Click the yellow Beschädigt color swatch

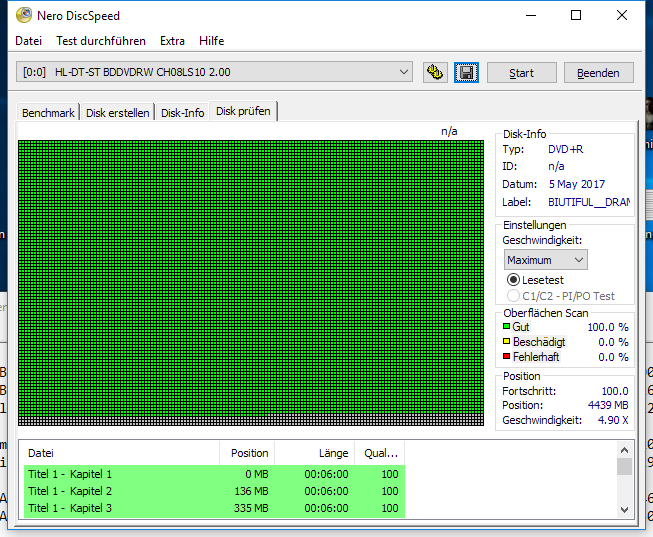(x=506, y=341)
